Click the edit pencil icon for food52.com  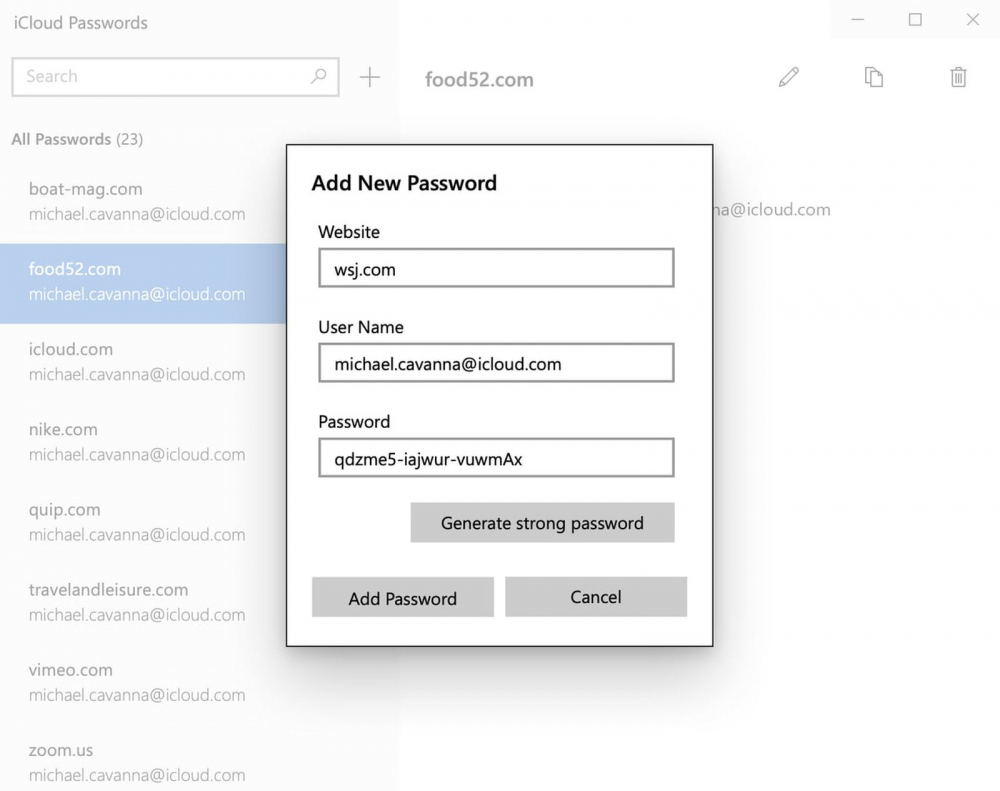point(788,78)
